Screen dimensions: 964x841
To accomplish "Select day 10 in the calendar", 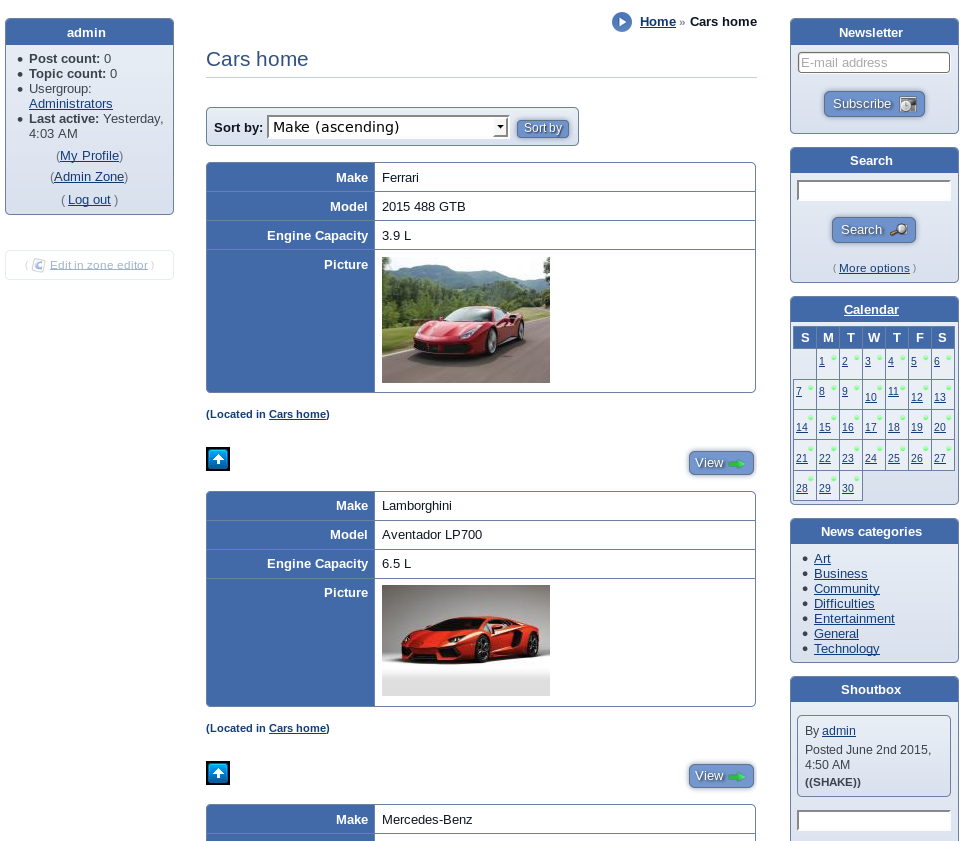I will [x=871, y=398].
